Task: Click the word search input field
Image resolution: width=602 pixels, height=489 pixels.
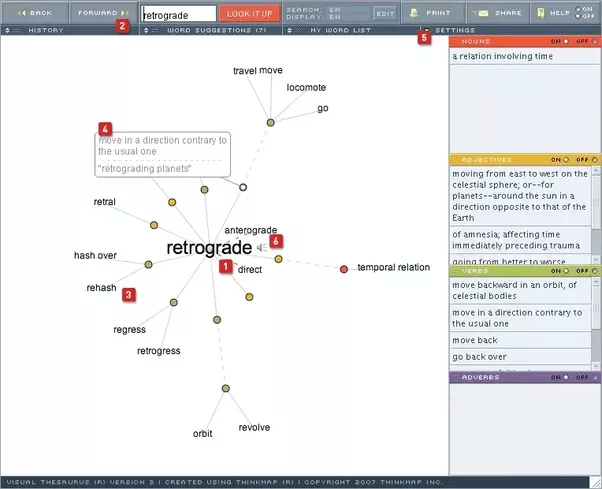Action: [x=179, y=15]
